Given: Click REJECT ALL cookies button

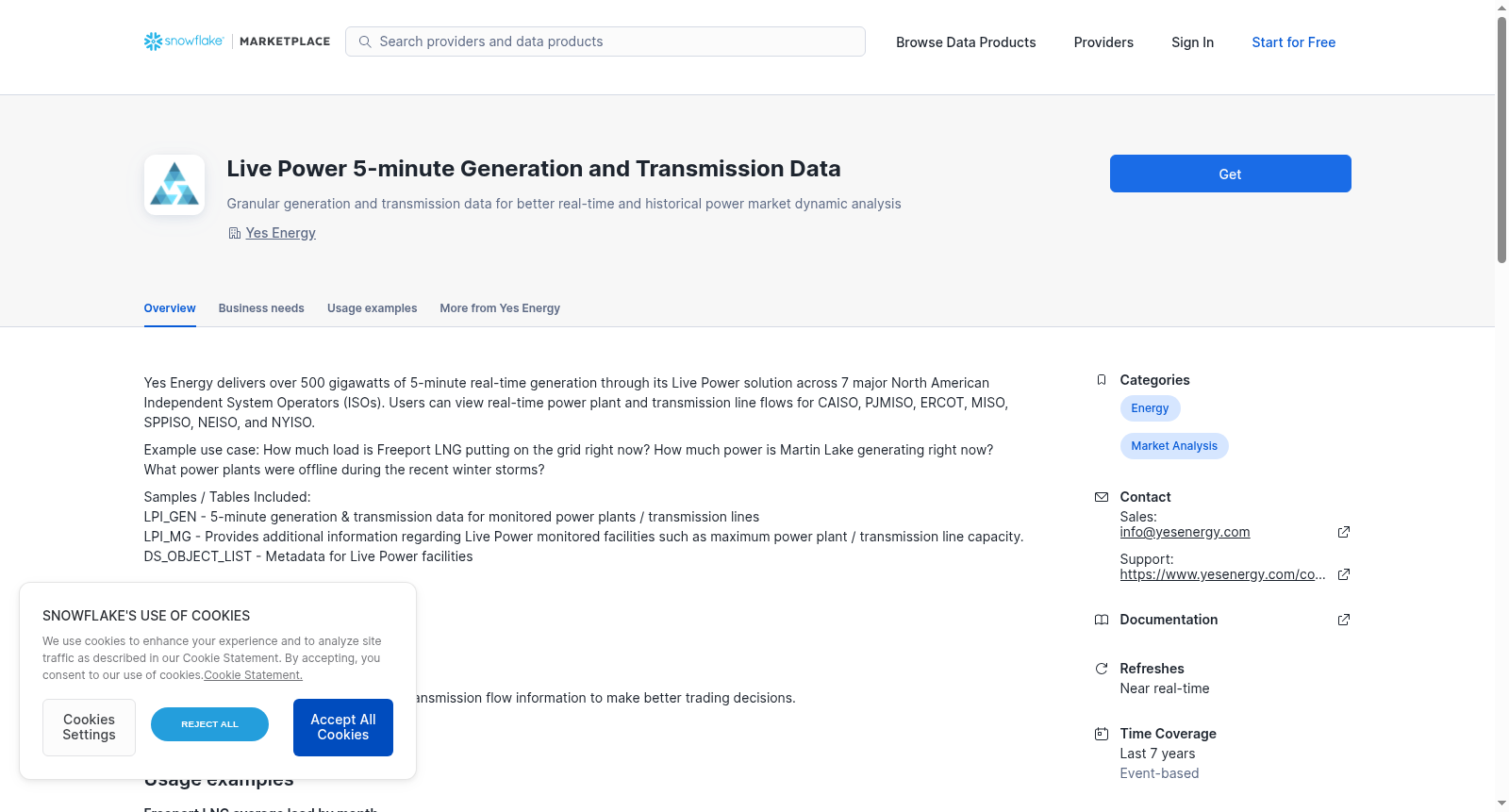Looking at the screenshot, I should (209, 724).
